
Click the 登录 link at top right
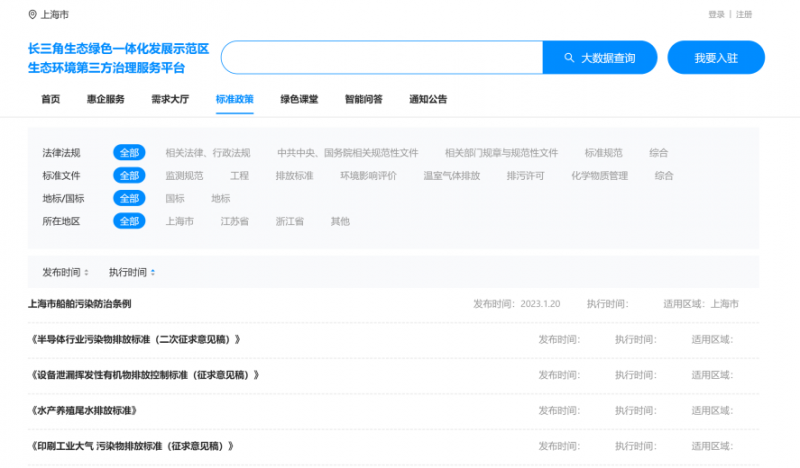716,15
